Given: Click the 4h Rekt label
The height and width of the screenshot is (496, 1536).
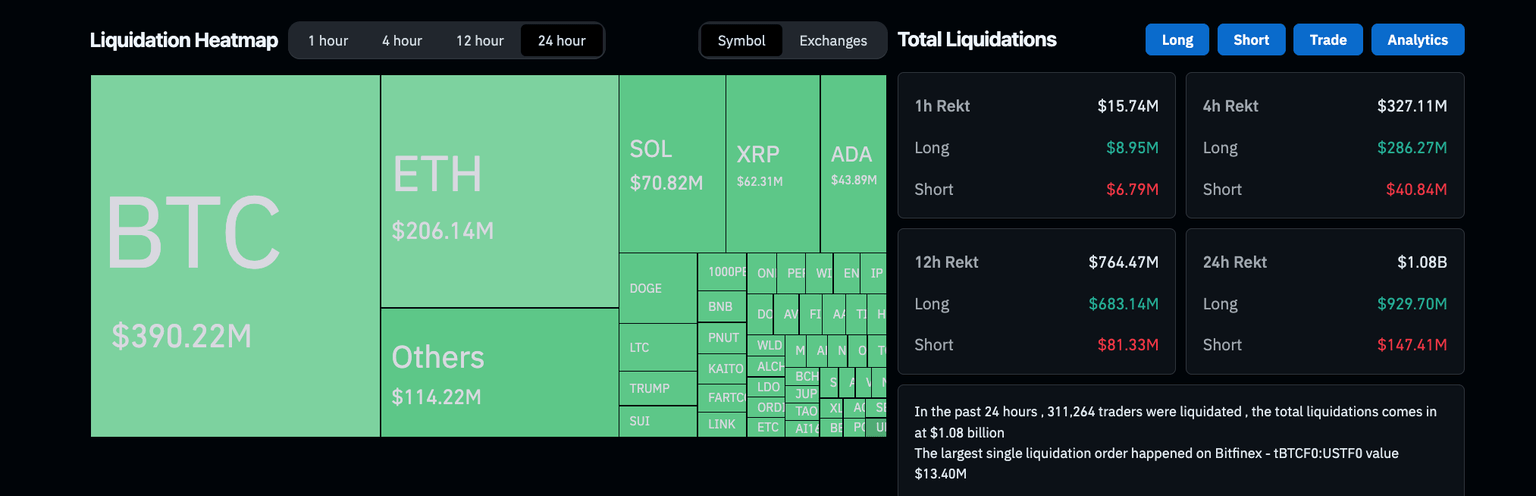Looking at the screenshot, I should click(x=1230, y=106).
